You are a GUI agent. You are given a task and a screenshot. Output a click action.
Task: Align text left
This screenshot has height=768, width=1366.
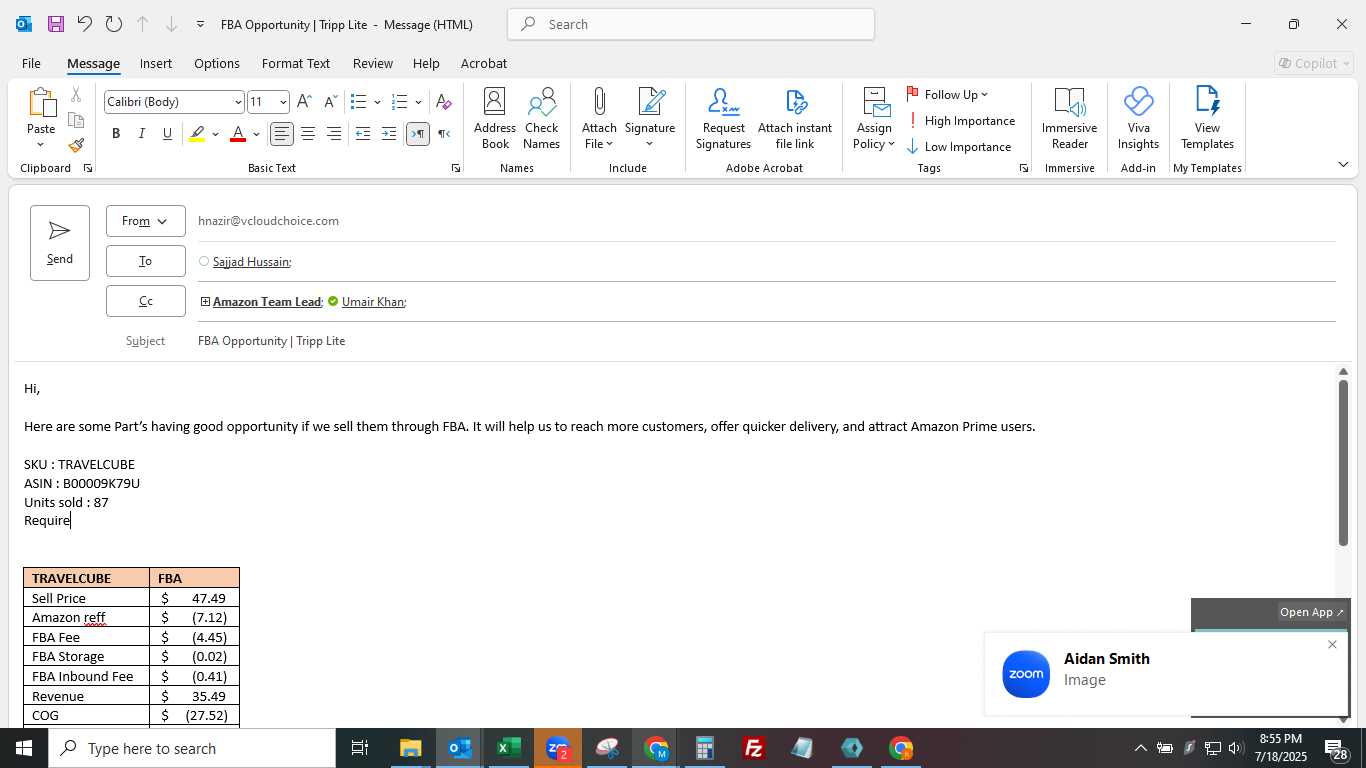pos(282,134)
